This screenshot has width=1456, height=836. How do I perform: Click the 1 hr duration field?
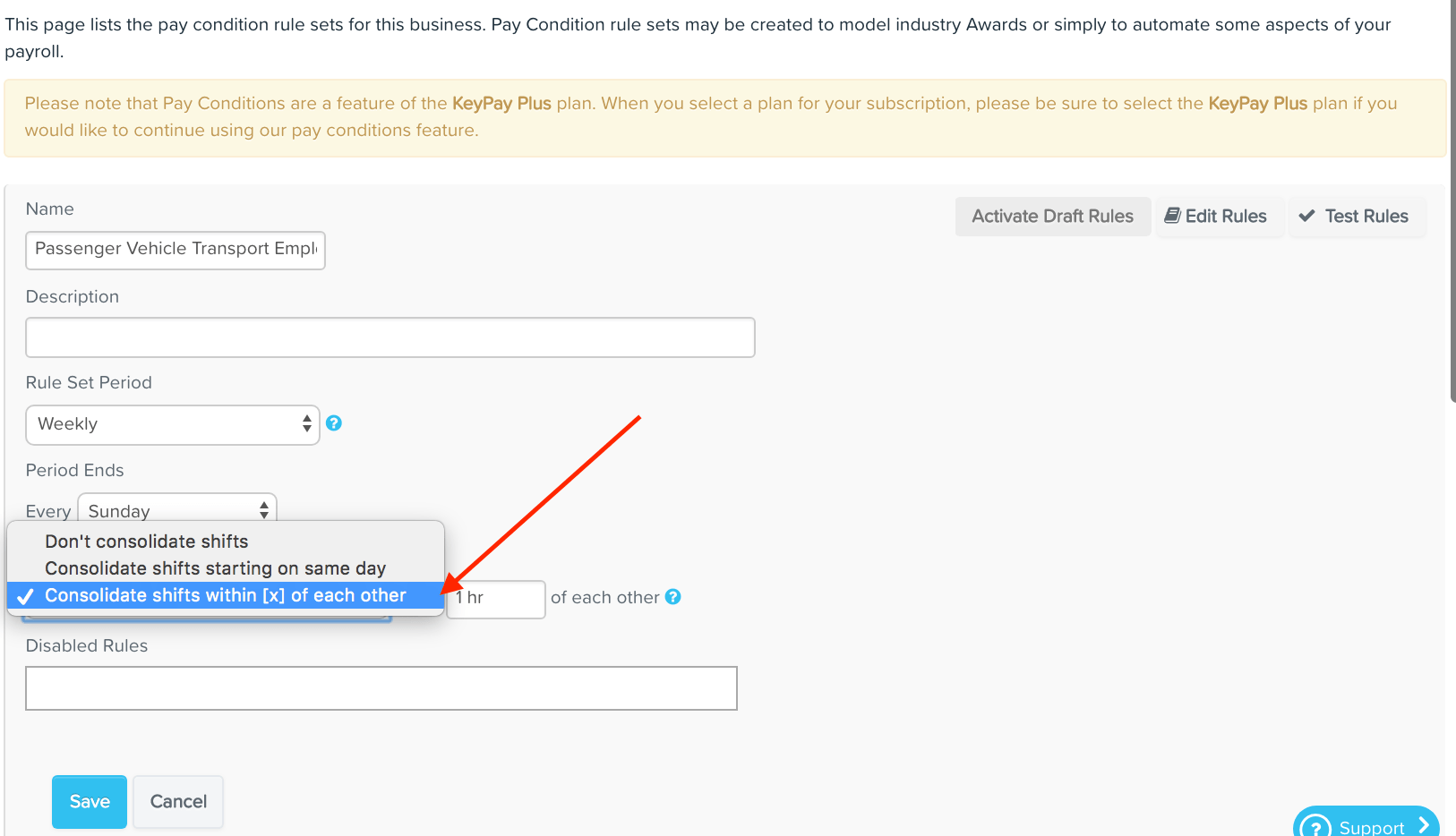click(496, 599)
